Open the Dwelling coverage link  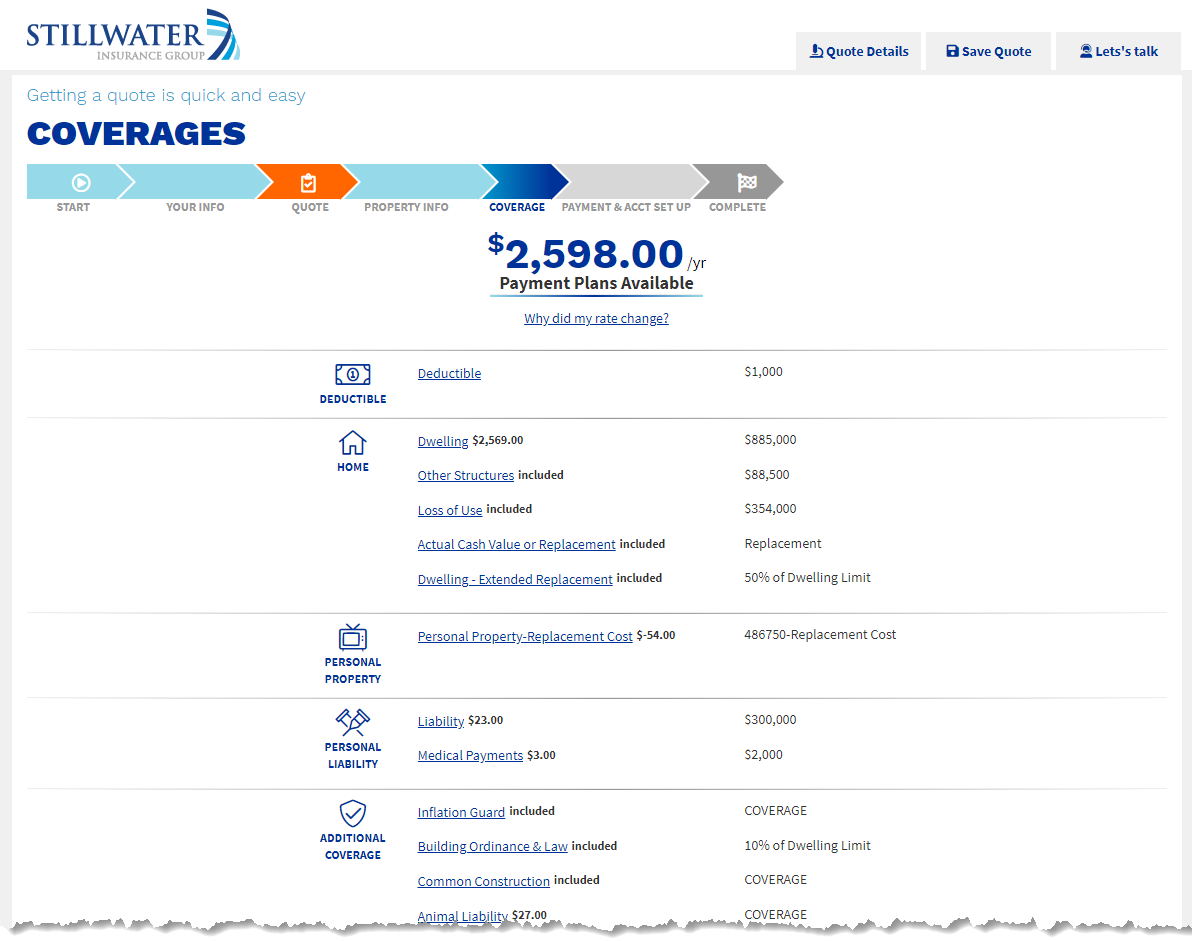click(x=442, y=441)
